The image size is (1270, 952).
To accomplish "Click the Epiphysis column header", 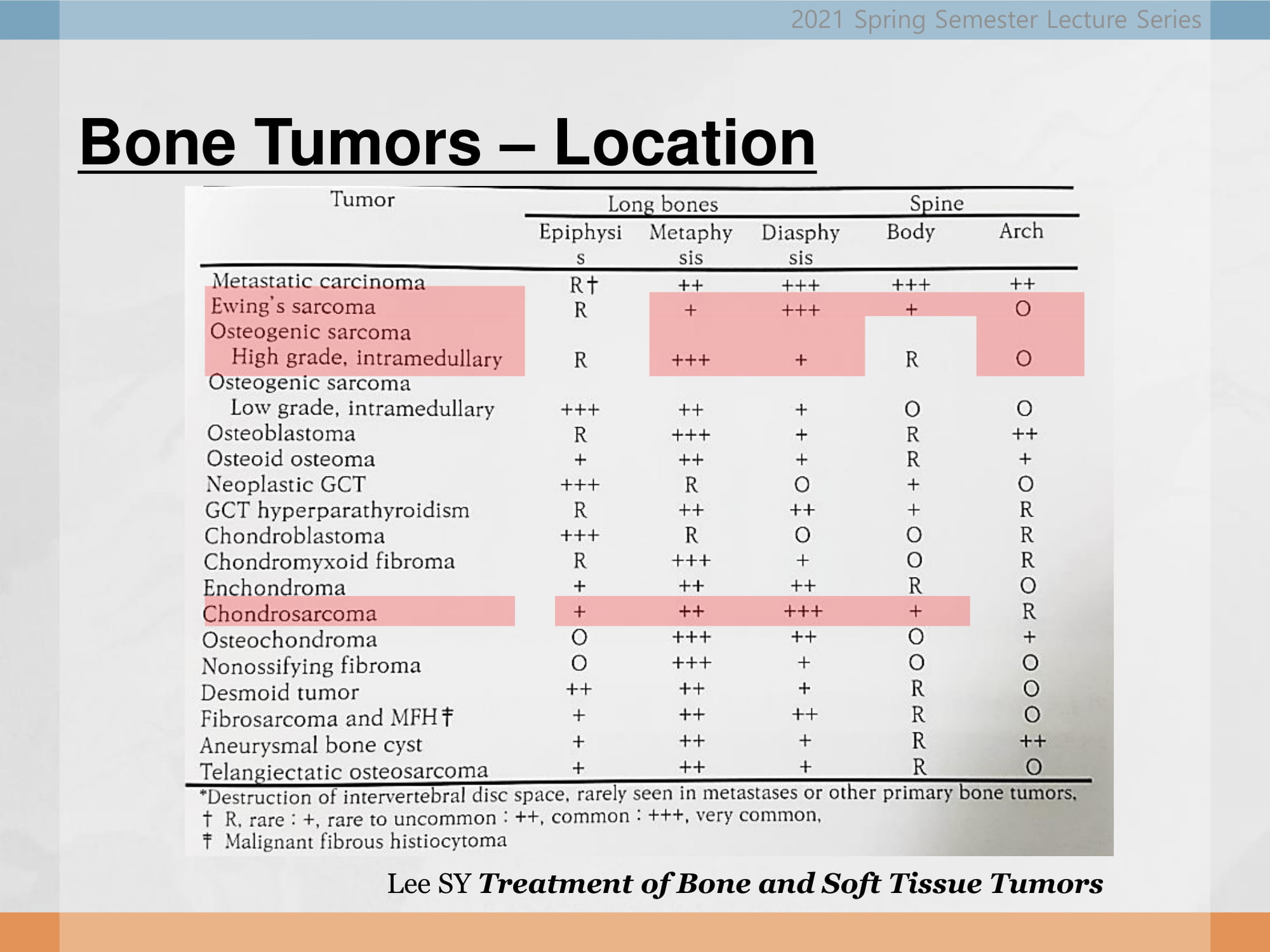I will (580, 244).
